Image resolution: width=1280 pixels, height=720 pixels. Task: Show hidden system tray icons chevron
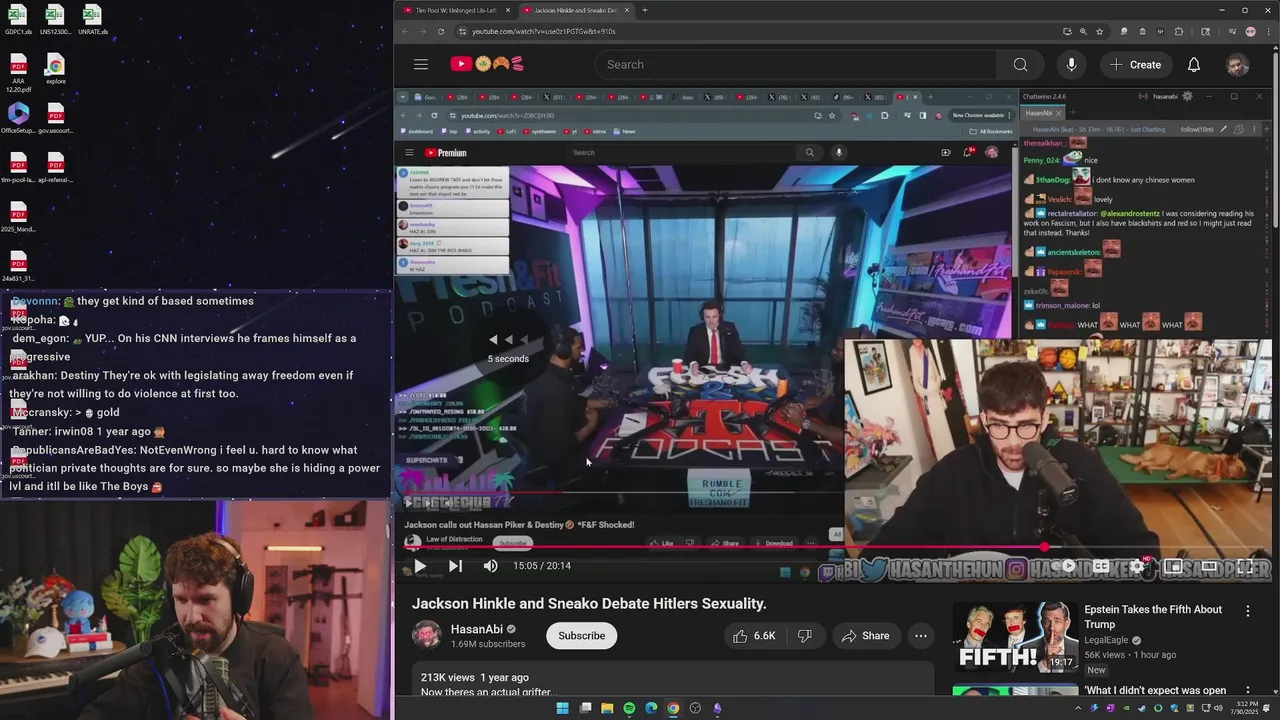pos(1077,708)
